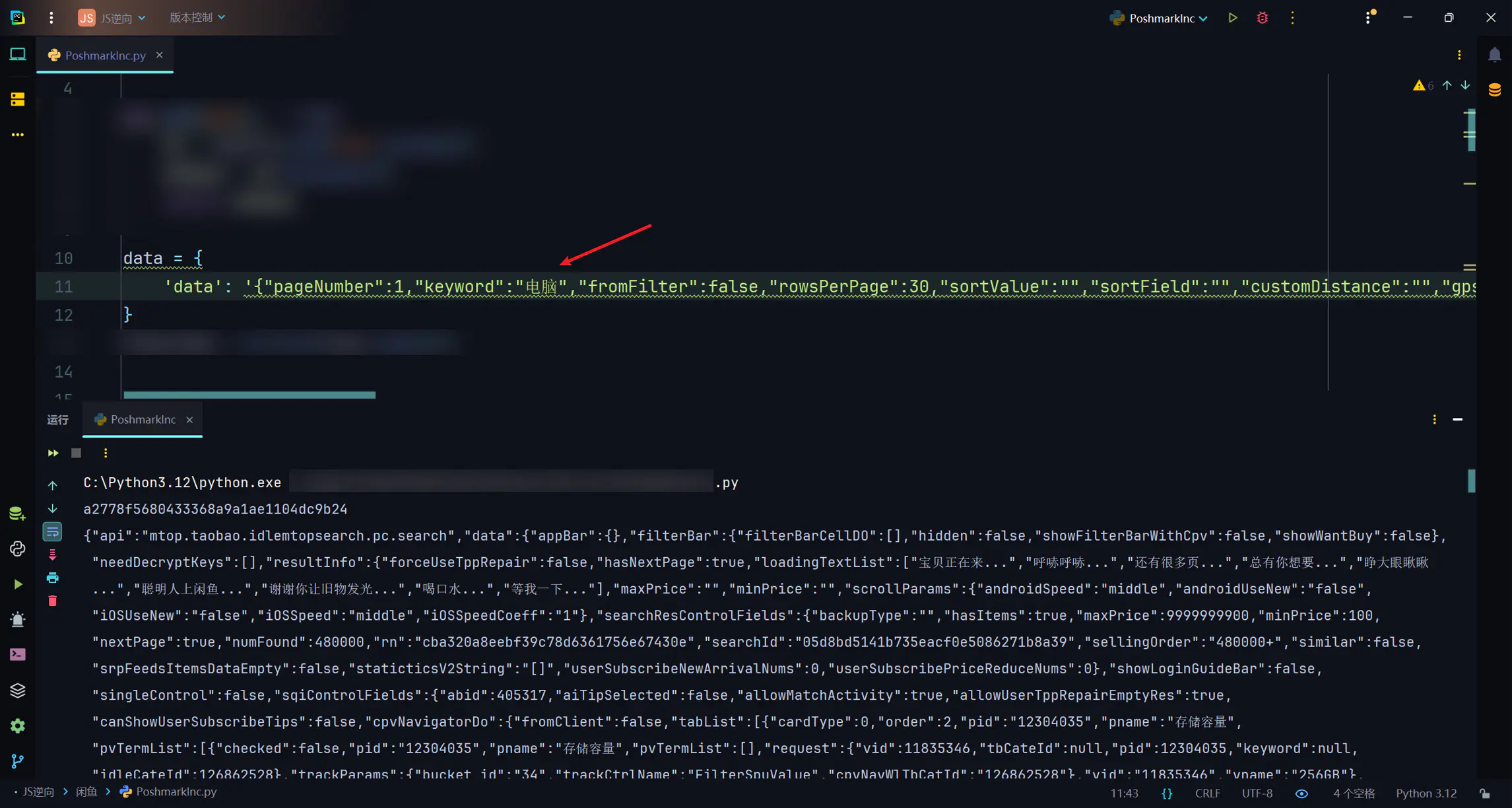Show notifications bell panel
This screenshot has width=1512, height=808.
pyautogui.click(x=1495, y=55)
